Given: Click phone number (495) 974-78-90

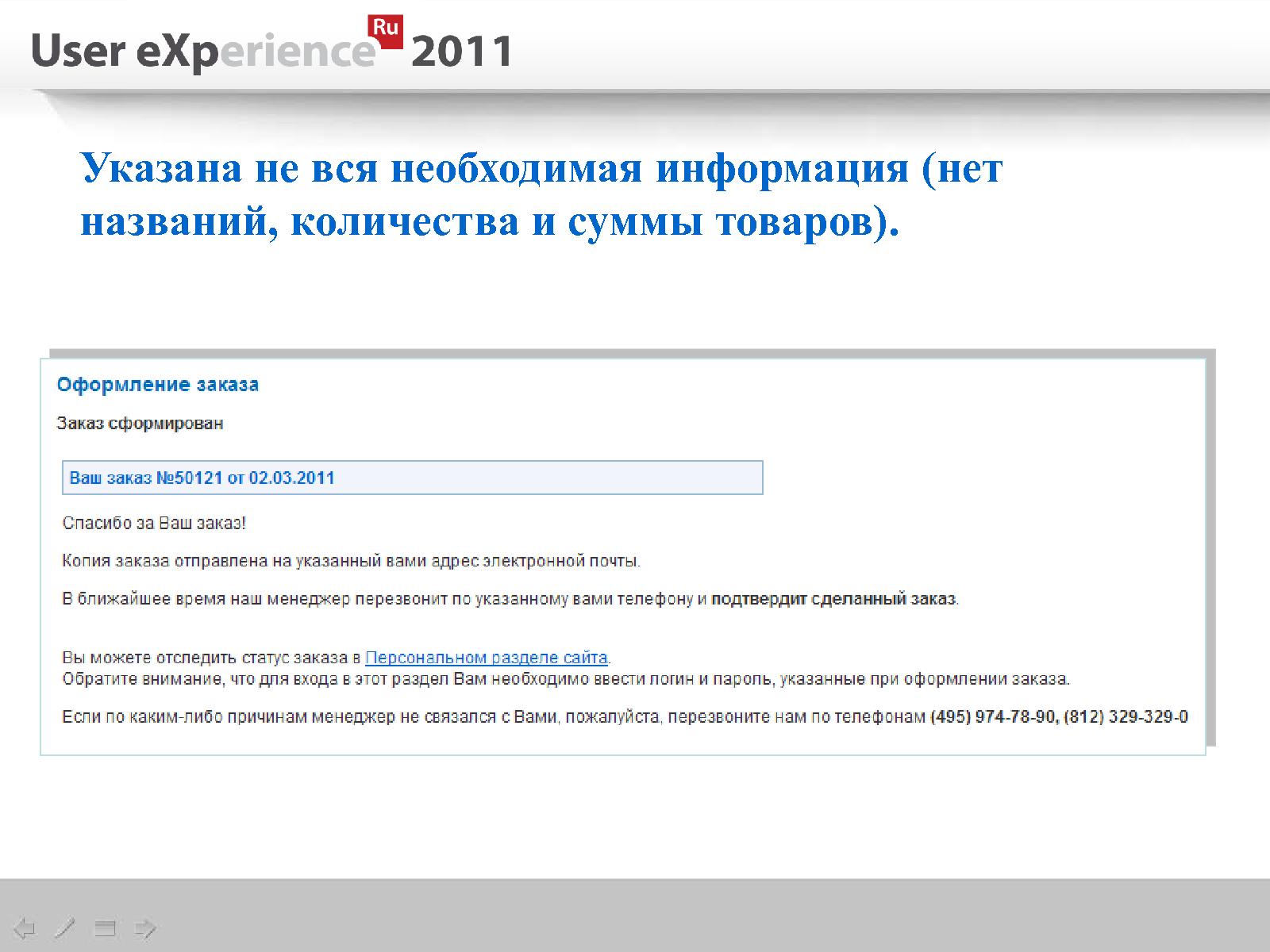Looking at the screenshot, I should click(993, 717).
